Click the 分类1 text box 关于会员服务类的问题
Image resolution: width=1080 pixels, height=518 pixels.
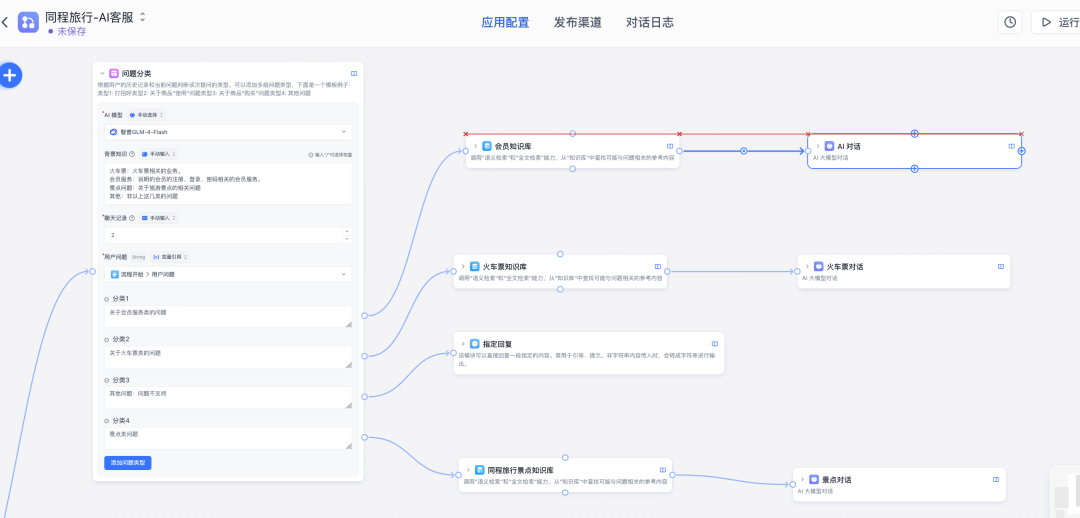point(228,316)
